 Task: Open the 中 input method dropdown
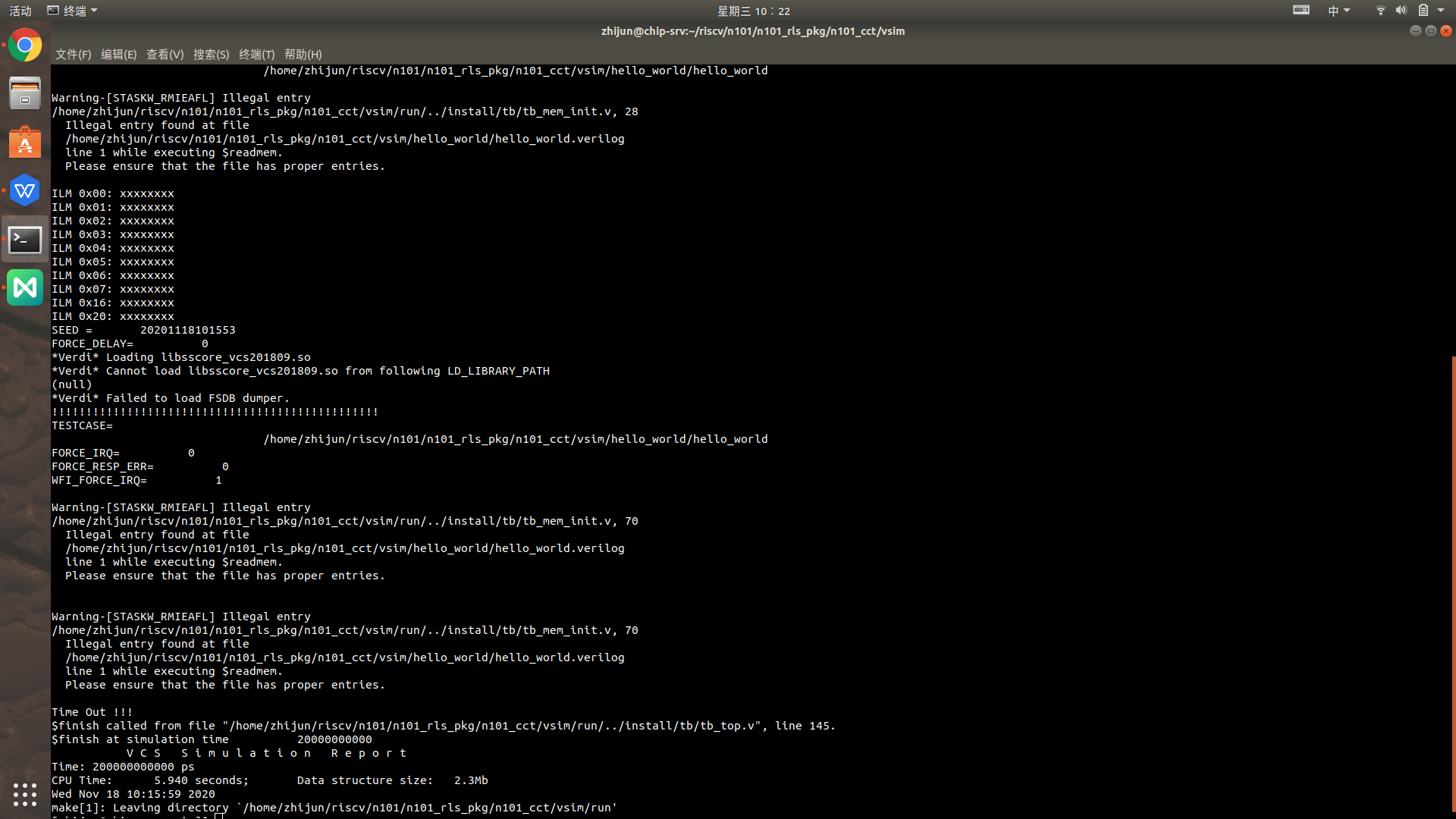pos(1338,11)
